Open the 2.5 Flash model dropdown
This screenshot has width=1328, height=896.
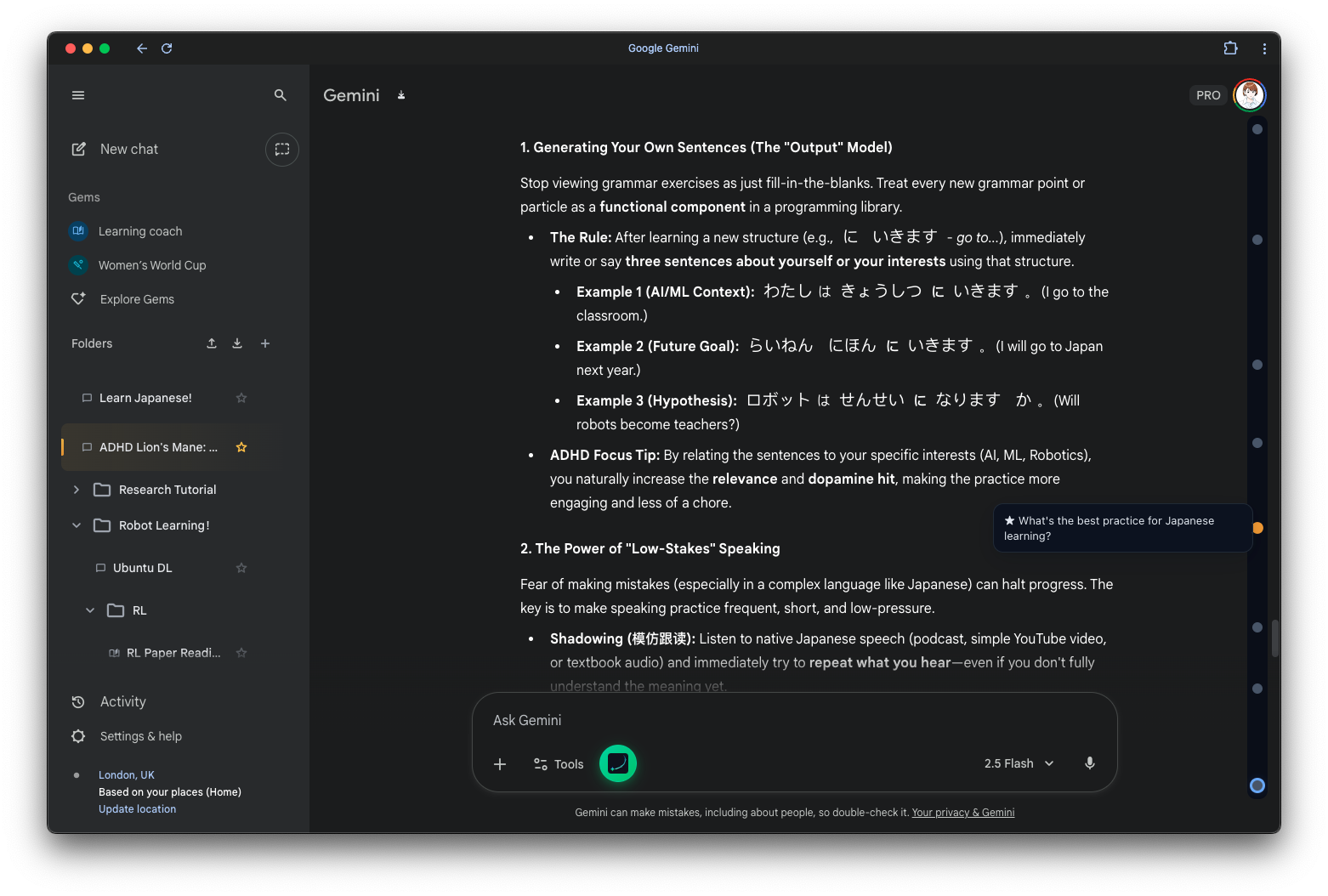1019,763
